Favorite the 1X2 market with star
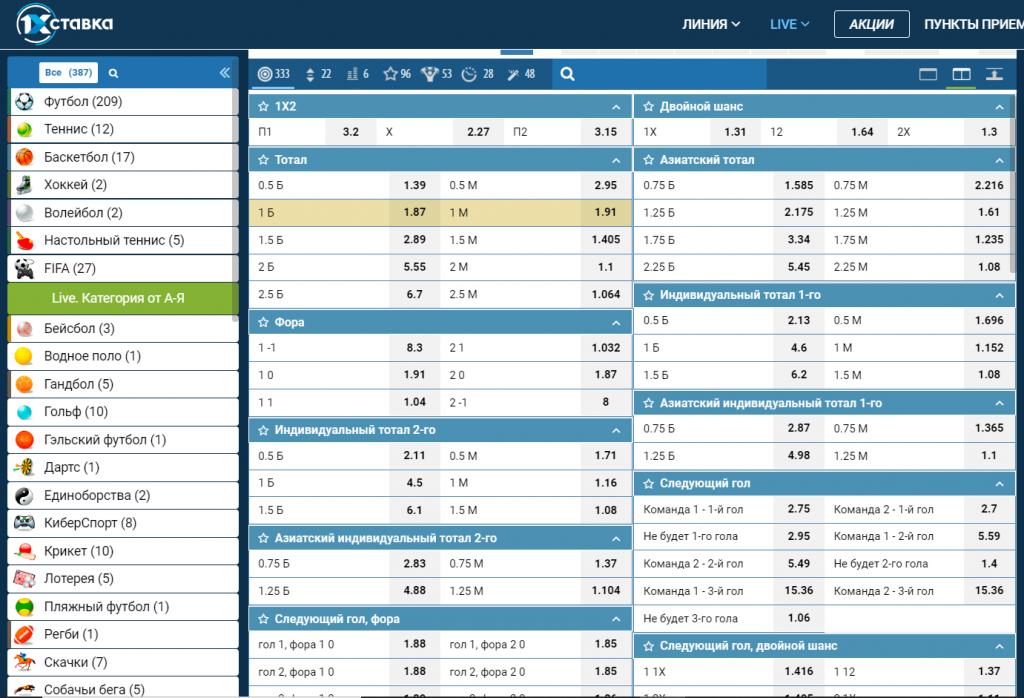 tap(264, 106)
